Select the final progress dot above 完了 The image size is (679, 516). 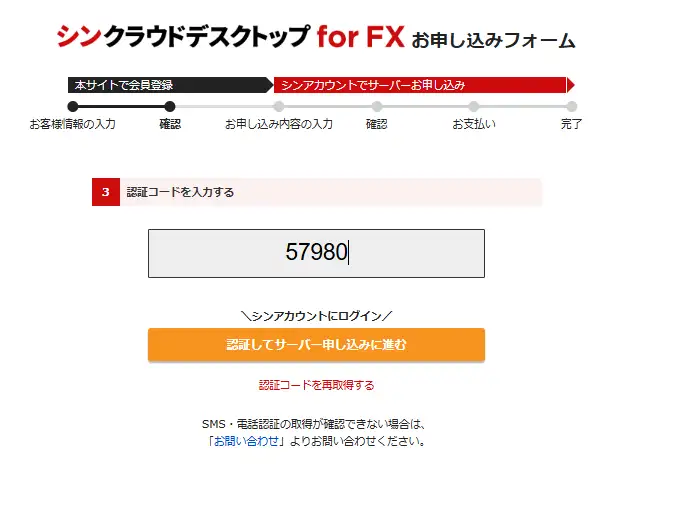(x=571, y=107)
